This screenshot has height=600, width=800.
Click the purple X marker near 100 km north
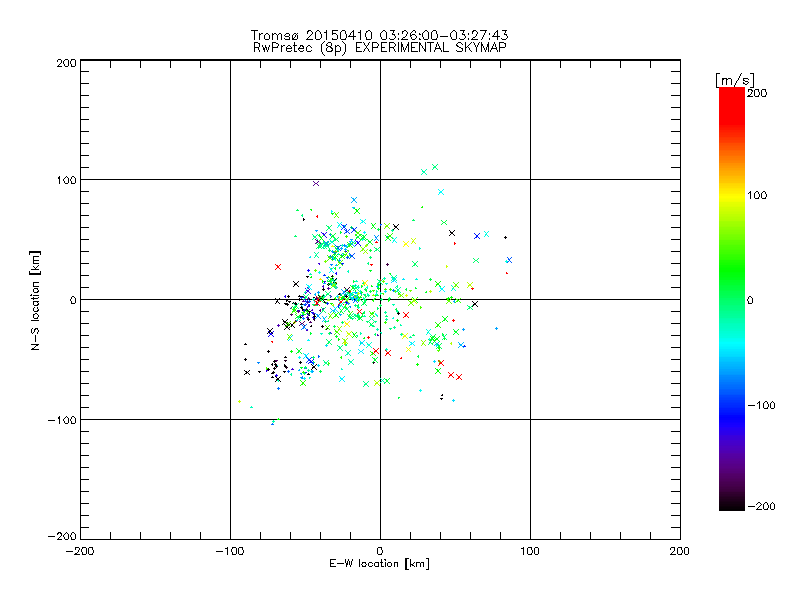[x=316, y=184]
